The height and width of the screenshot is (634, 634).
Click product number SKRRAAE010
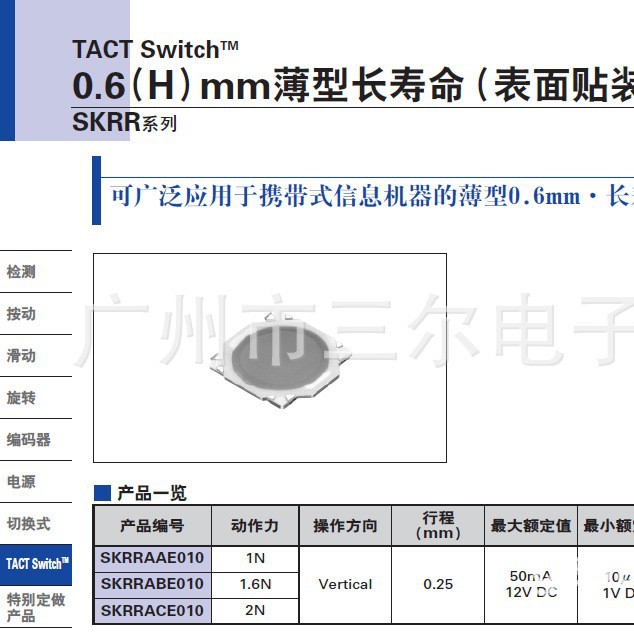tap(152, 558)
